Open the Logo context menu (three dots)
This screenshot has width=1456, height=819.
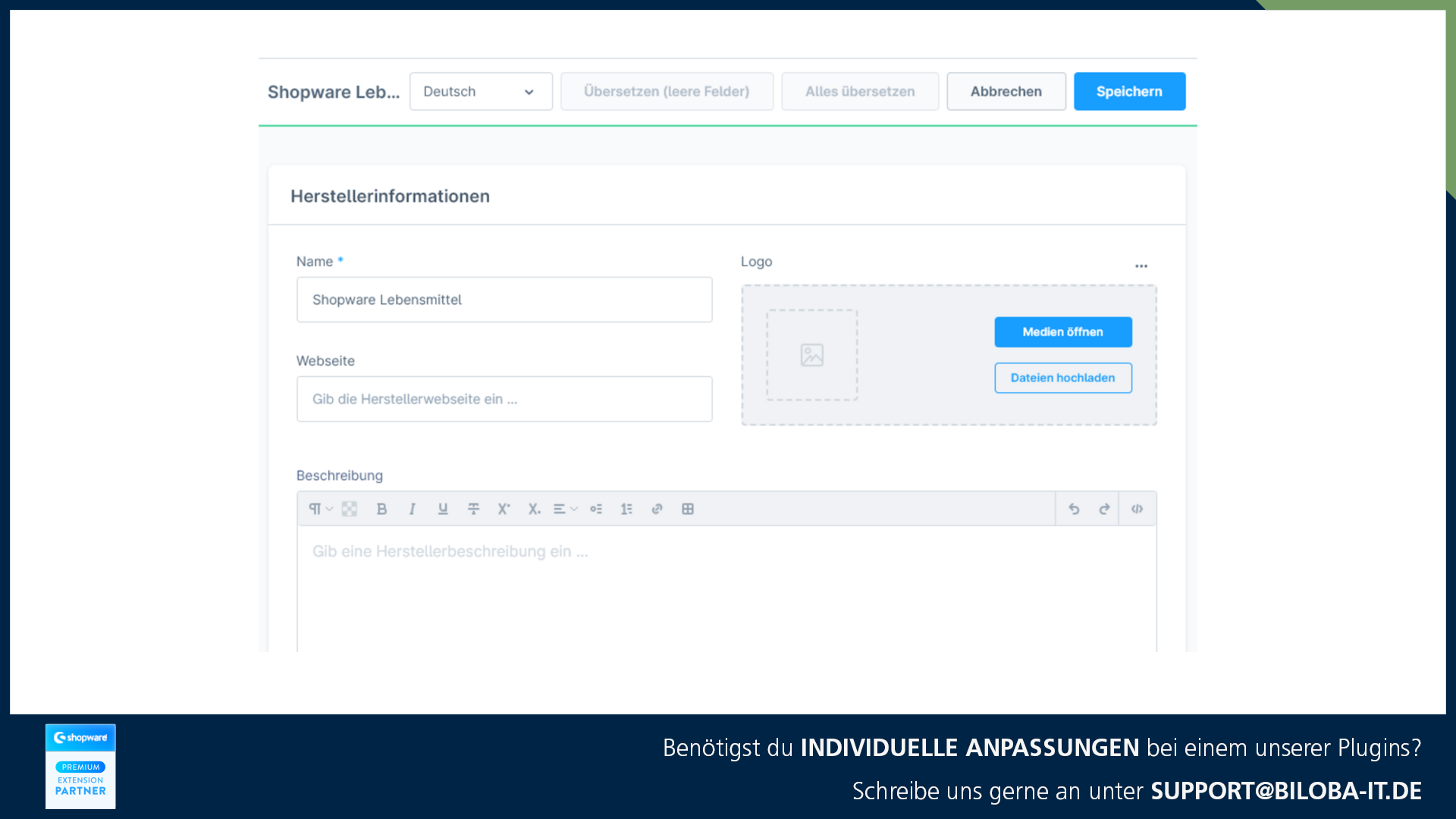pyautogui.click(x=1141, y=266)
